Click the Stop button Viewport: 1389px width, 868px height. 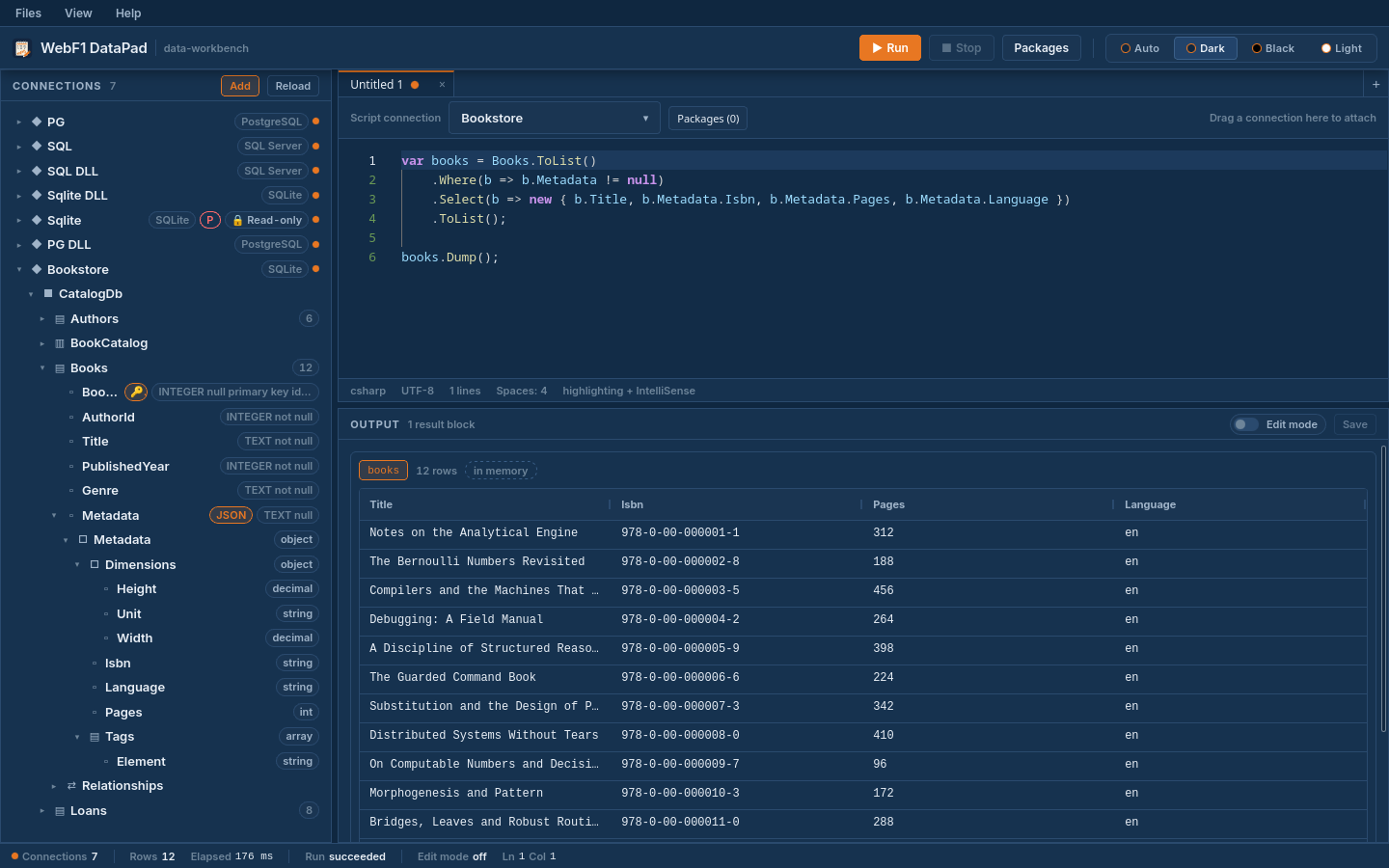click(962, 48)
